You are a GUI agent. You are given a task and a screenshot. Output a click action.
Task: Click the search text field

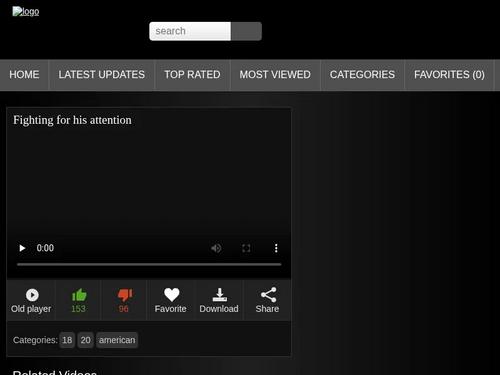(190, 31)
